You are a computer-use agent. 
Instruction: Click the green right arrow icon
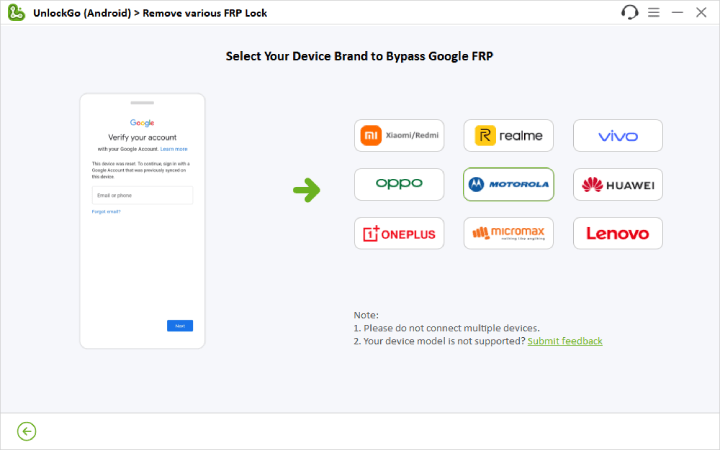312,189
